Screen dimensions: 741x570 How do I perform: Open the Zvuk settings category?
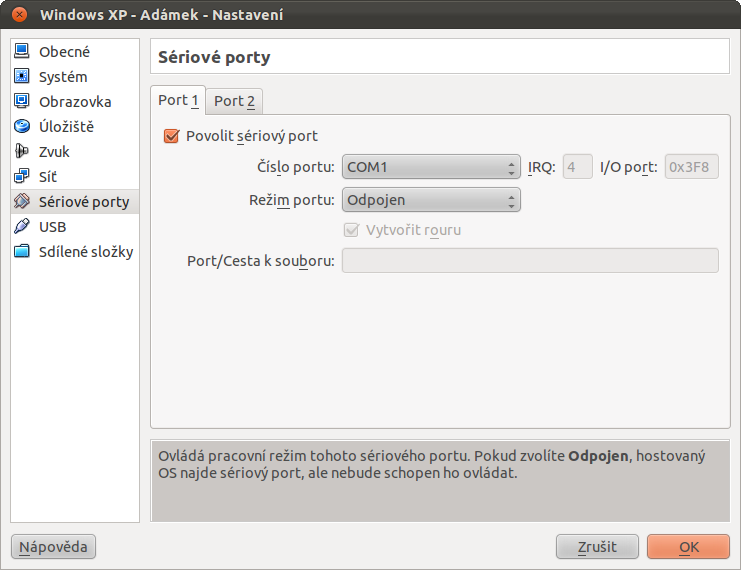(75, 151)
